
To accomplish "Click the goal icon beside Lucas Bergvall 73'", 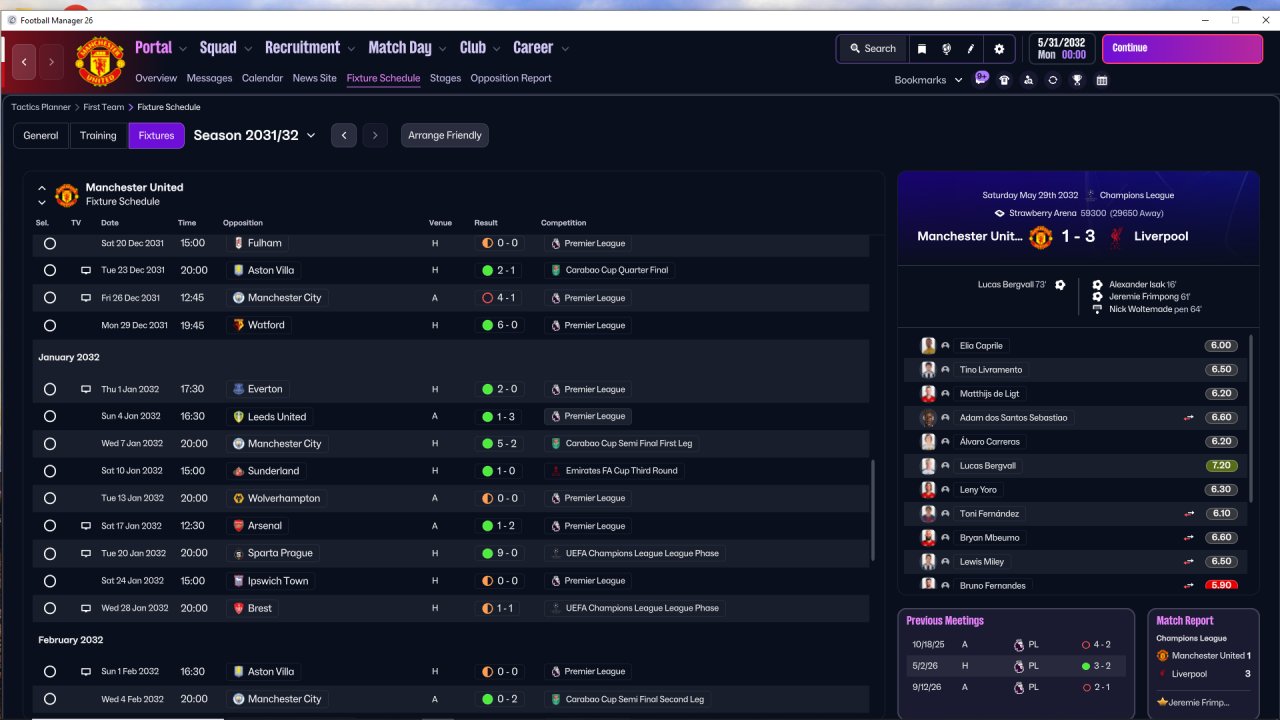I will coord(1060,285).
